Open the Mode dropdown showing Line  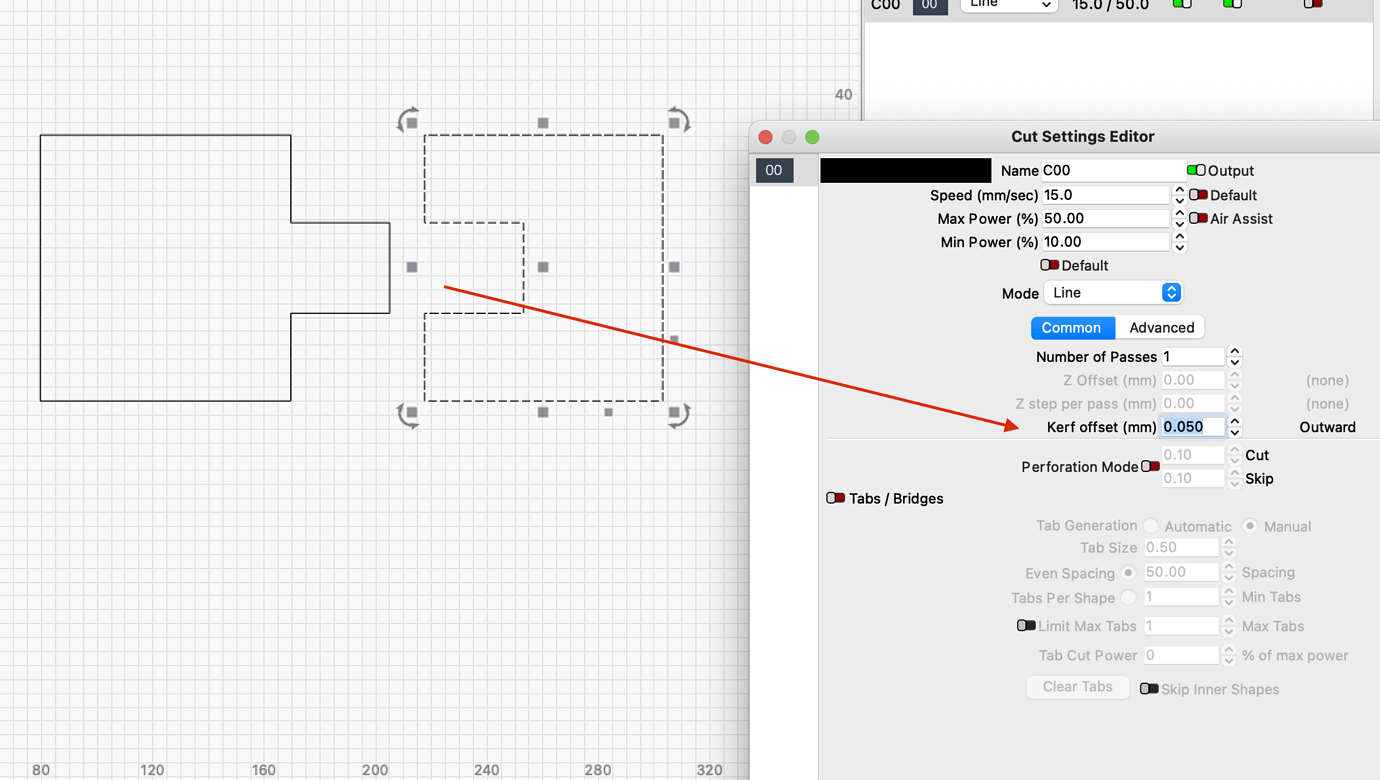[x=1113, y=292]
